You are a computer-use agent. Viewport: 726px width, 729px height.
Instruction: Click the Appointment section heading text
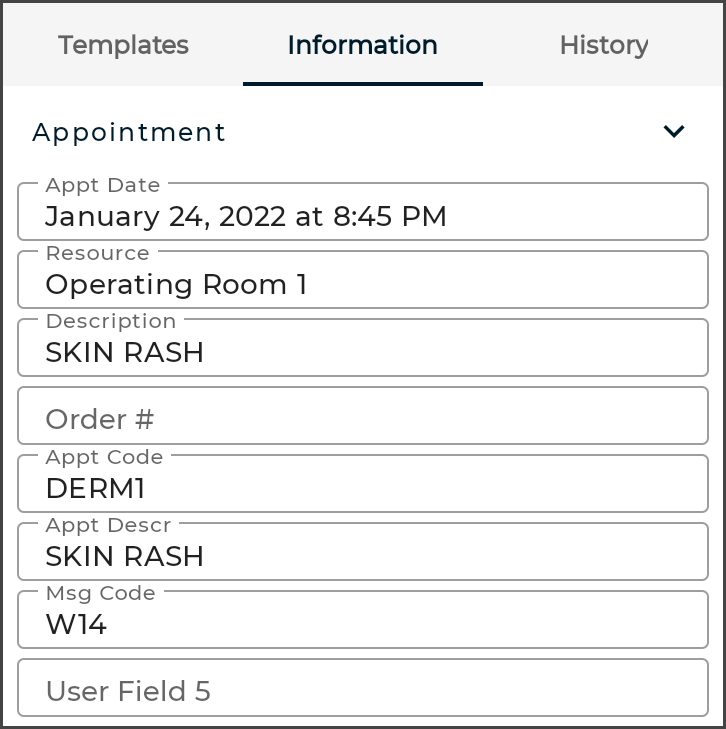click(x=129, y=132)
